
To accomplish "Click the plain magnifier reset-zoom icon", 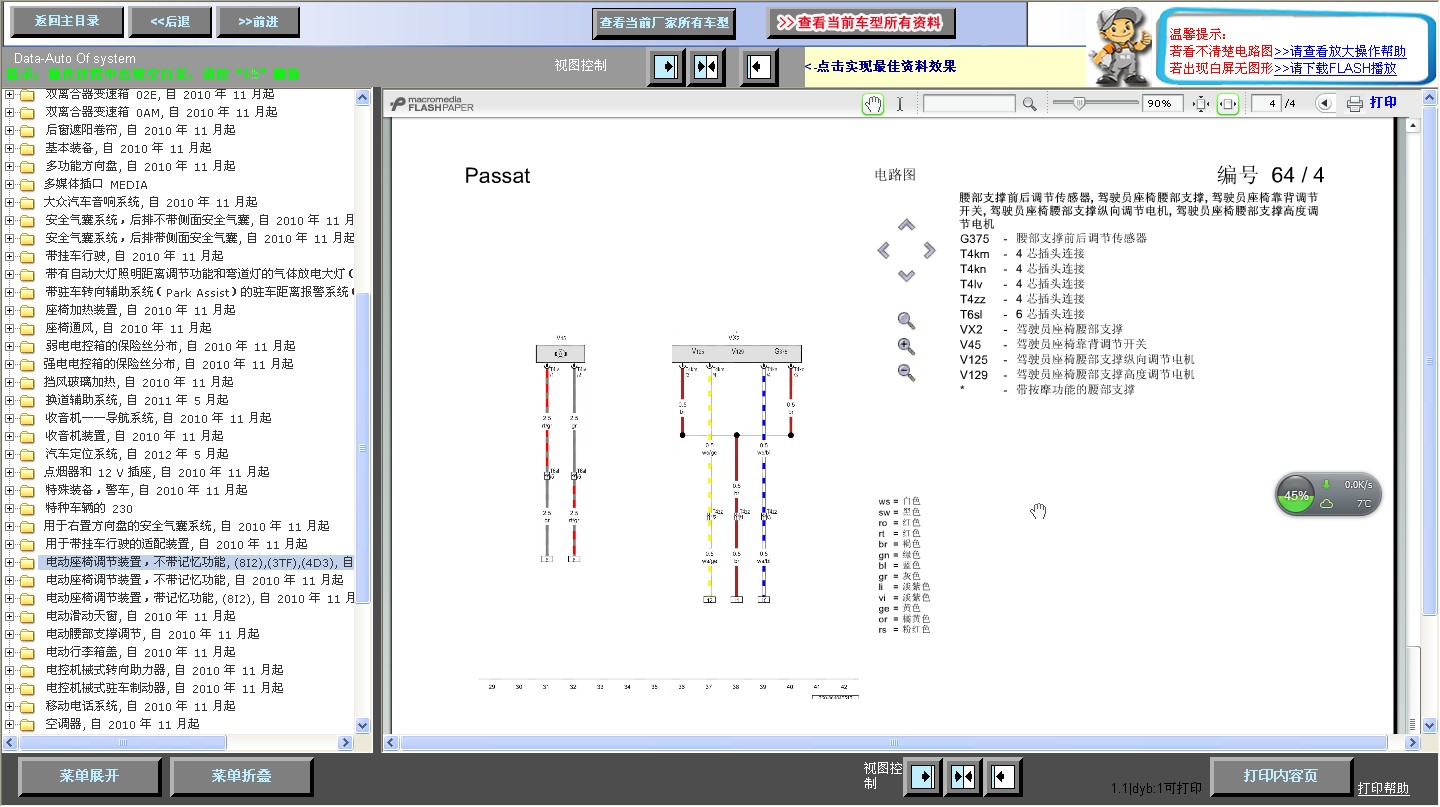I will [x=906, y=321].
